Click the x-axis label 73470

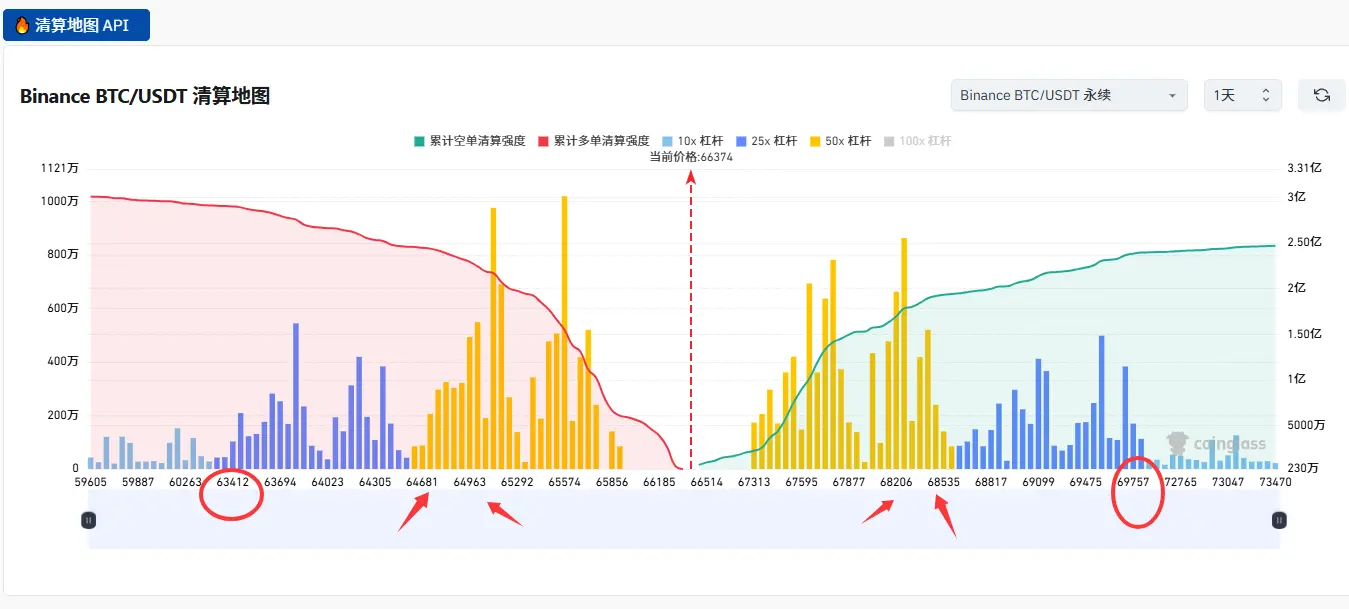tap(1275, 482)
